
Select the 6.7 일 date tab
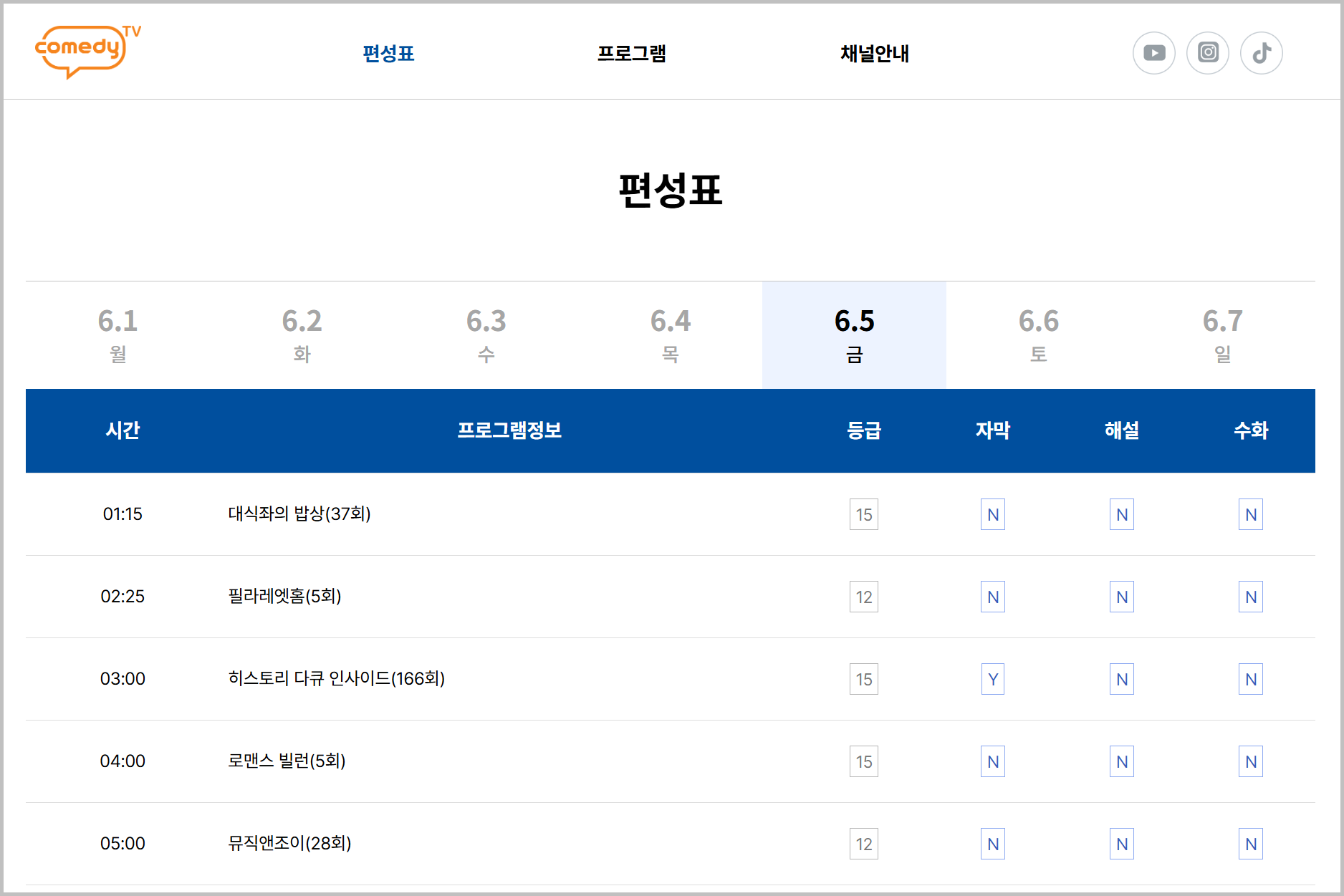tap(1223, 335)
